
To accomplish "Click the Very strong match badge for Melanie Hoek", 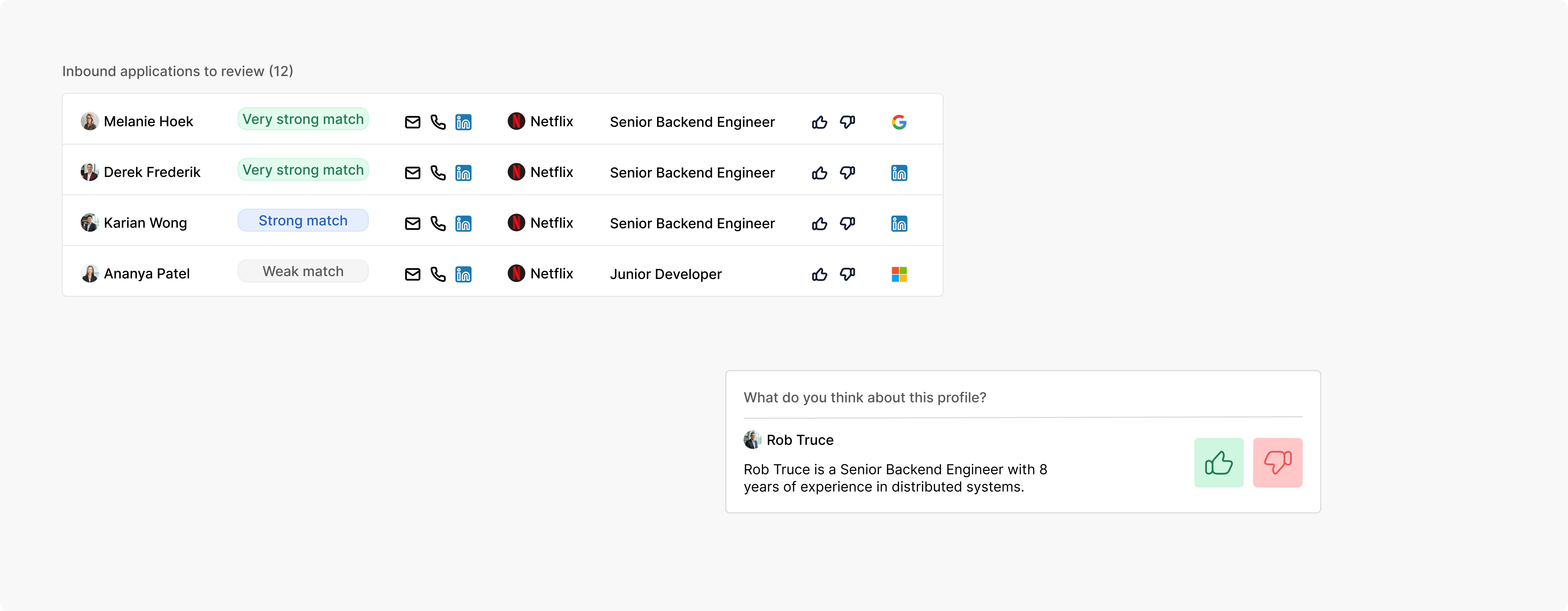I will 303,119.
